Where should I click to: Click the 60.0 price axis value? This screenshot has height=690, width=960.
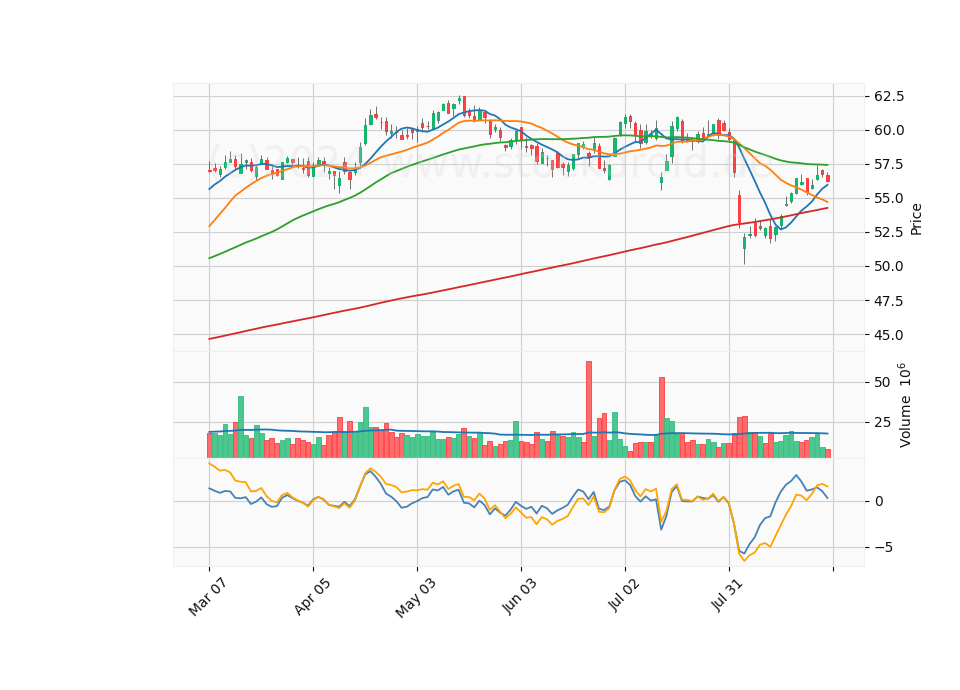point(889,130)
